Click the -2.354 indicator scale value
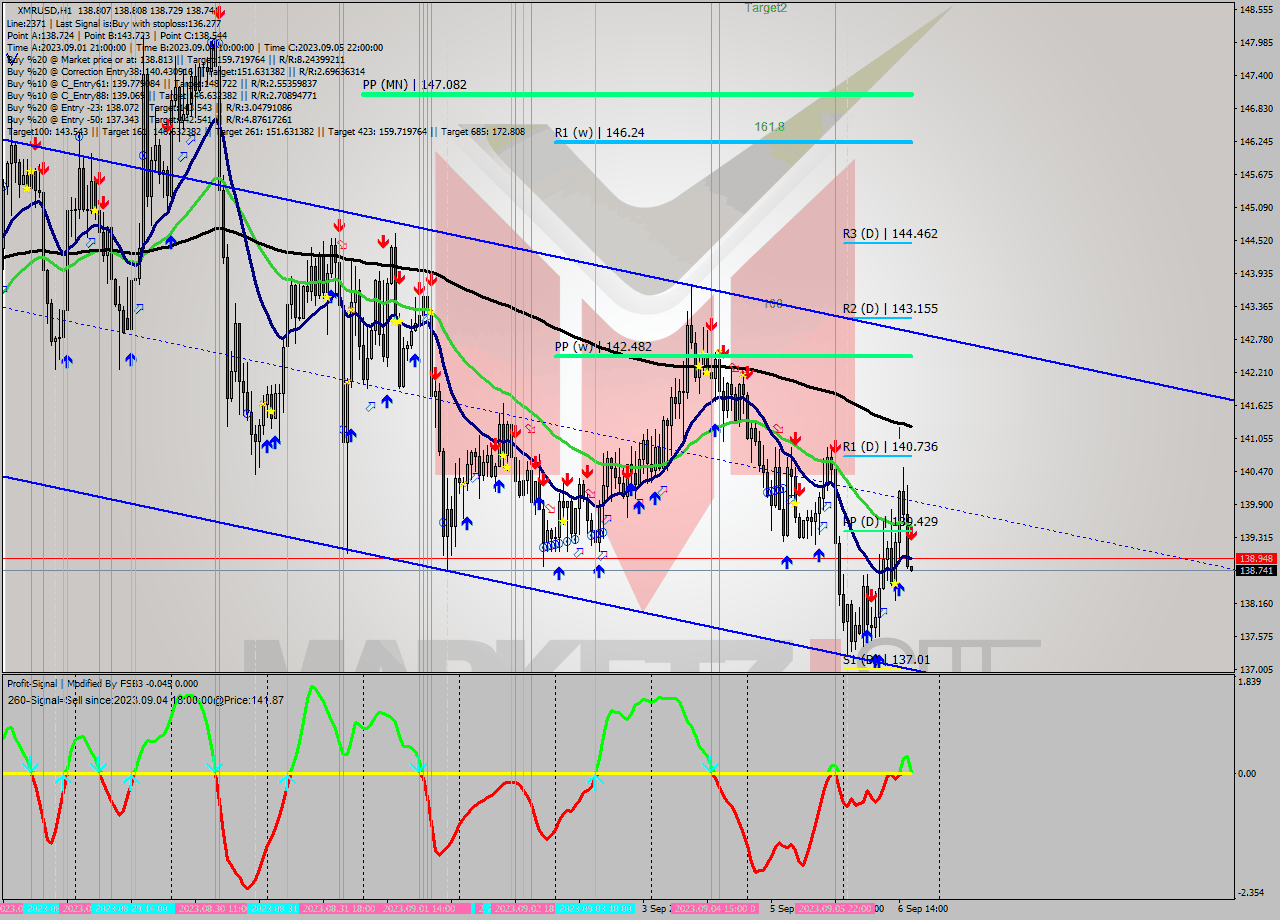The image size is (1280, 920). point(1251,893)
